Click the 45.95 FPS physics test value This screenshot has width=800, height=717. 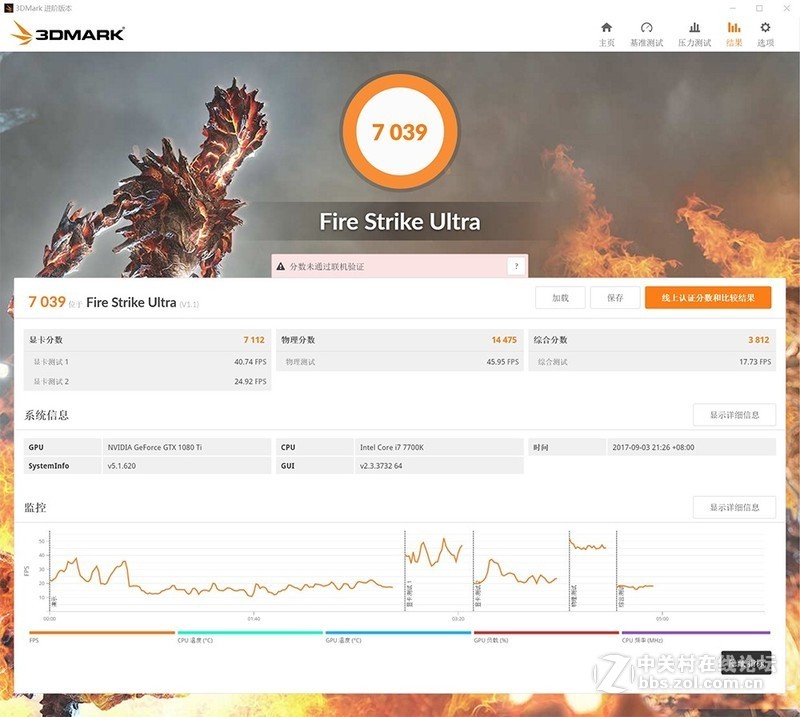click(x=503, y=362)
